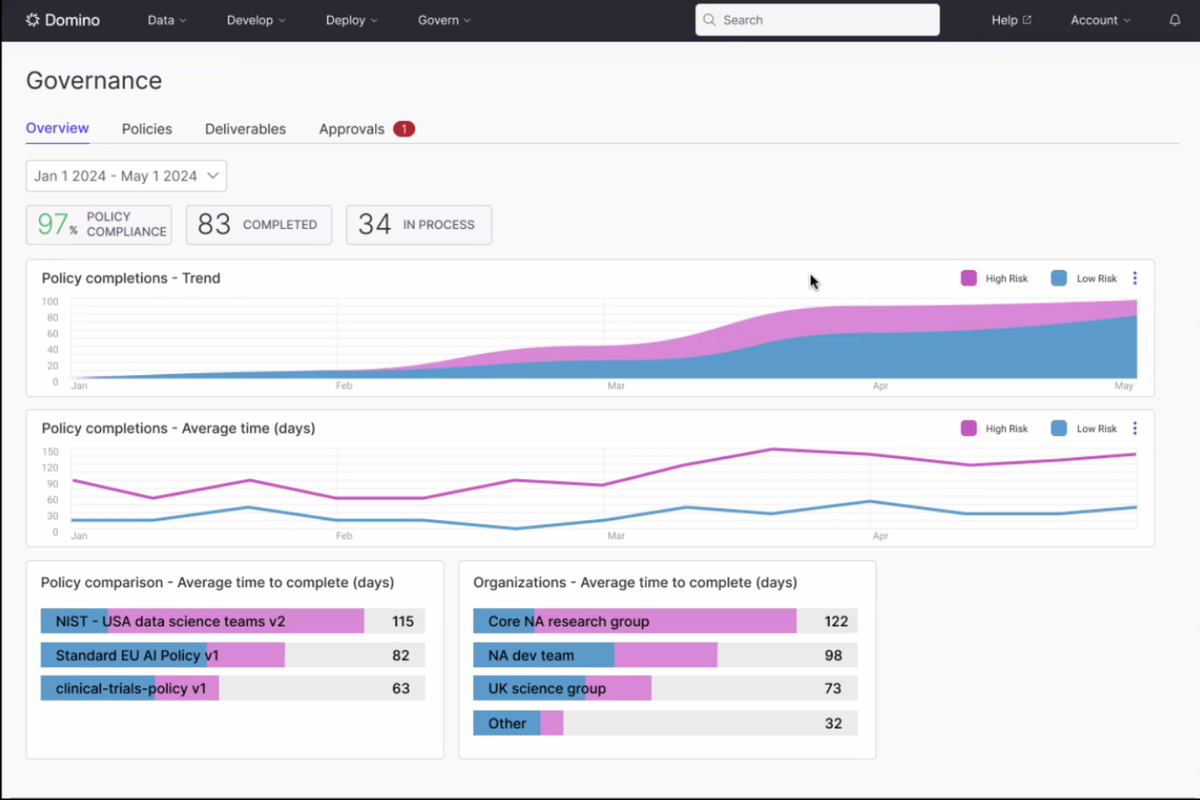
Task: Open the Average time chart three-dot menu
Action: pyautogui.click(x=1134, y=428)
